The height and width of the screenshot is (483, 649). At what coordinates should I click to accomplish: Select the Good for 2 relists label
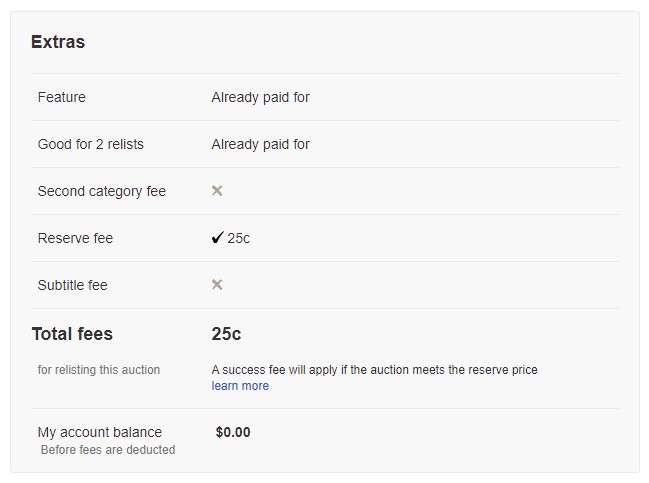[x=91, y=144]
